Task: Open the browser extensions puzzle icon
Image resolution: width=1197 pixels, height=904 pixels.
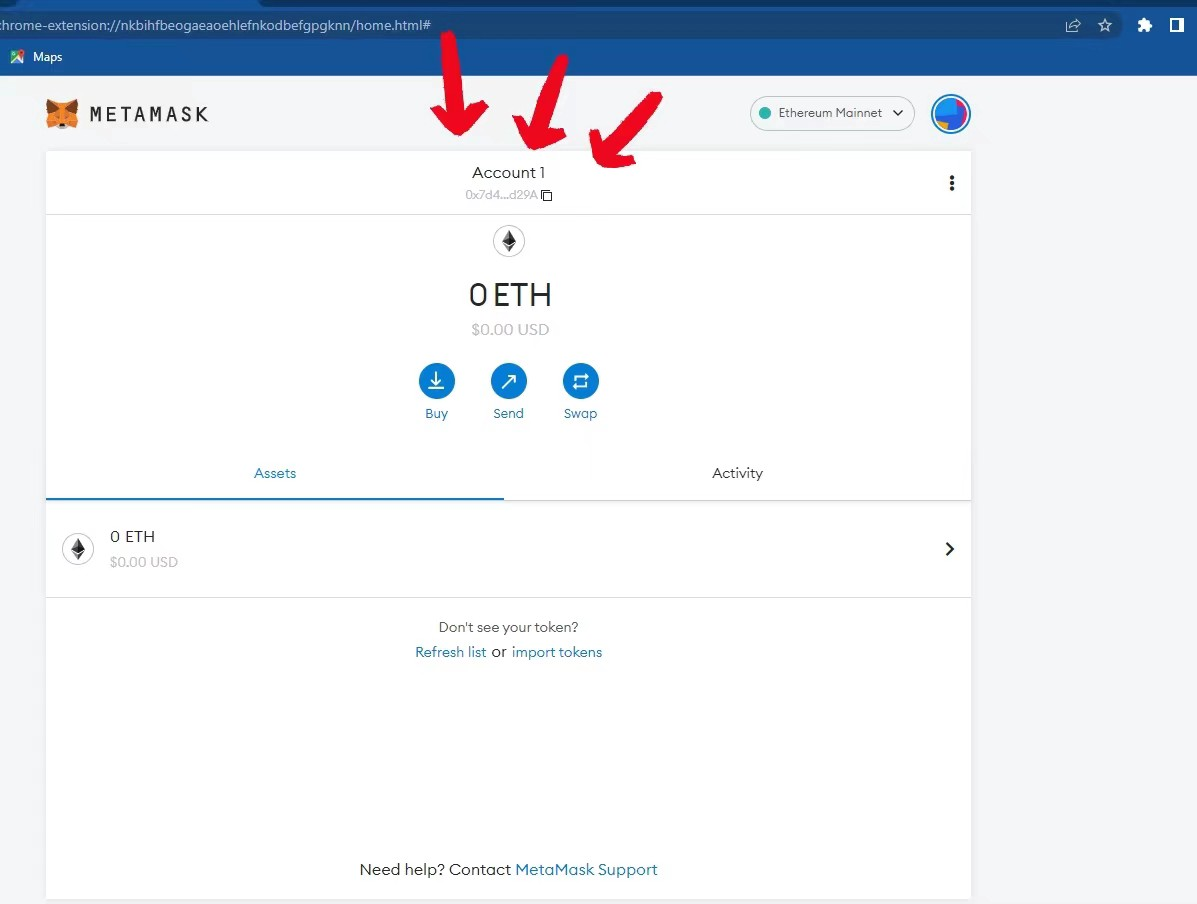Action: click(x=1144, y=25)
